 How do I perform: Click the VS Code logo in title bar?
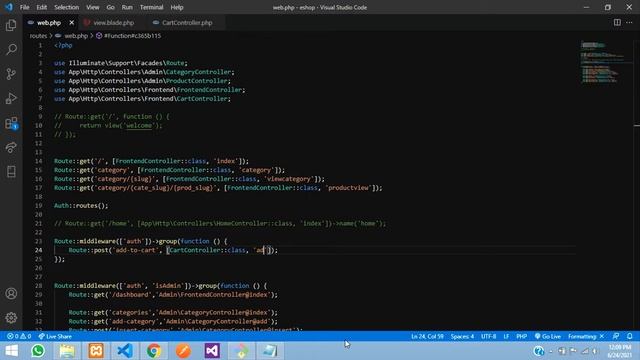(x=9, y=7)
